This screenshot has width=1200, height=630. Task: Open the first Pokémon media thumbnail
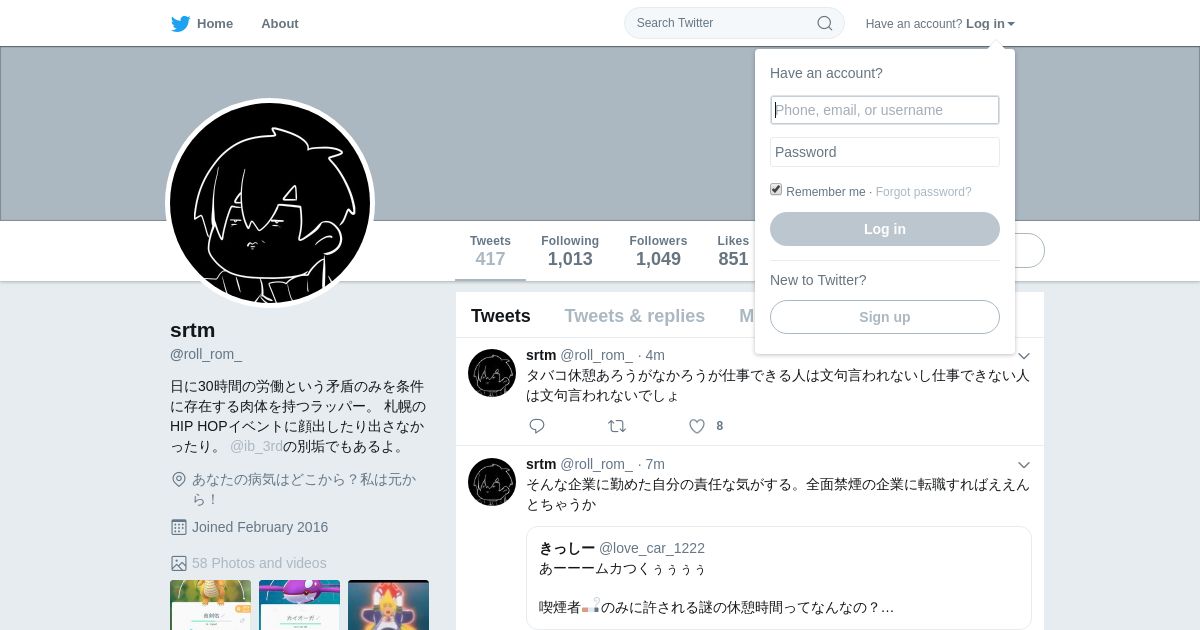tap(210, 605)
